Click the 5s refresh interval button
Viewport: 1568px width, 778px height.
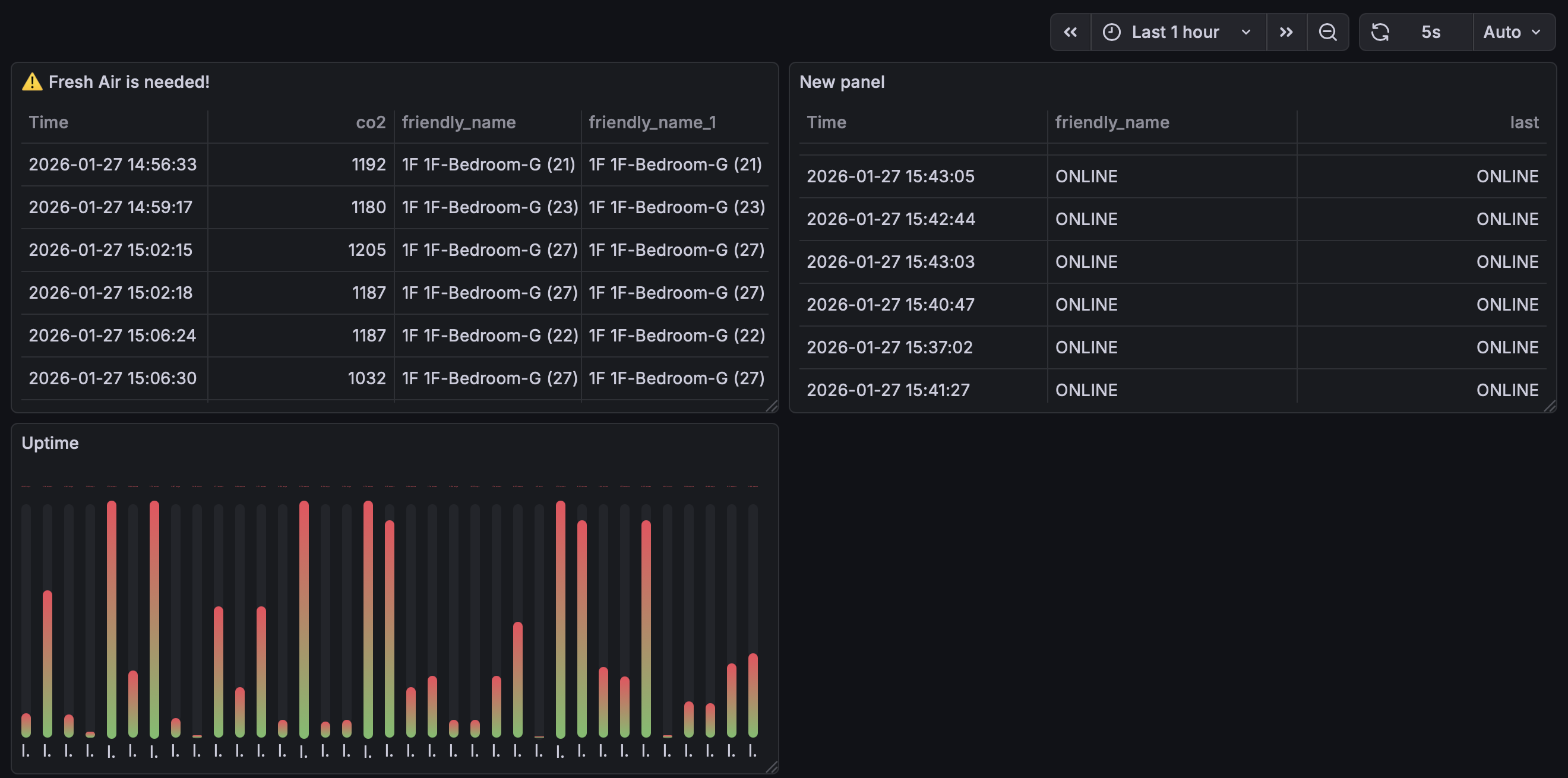(x=1430, y=31)
